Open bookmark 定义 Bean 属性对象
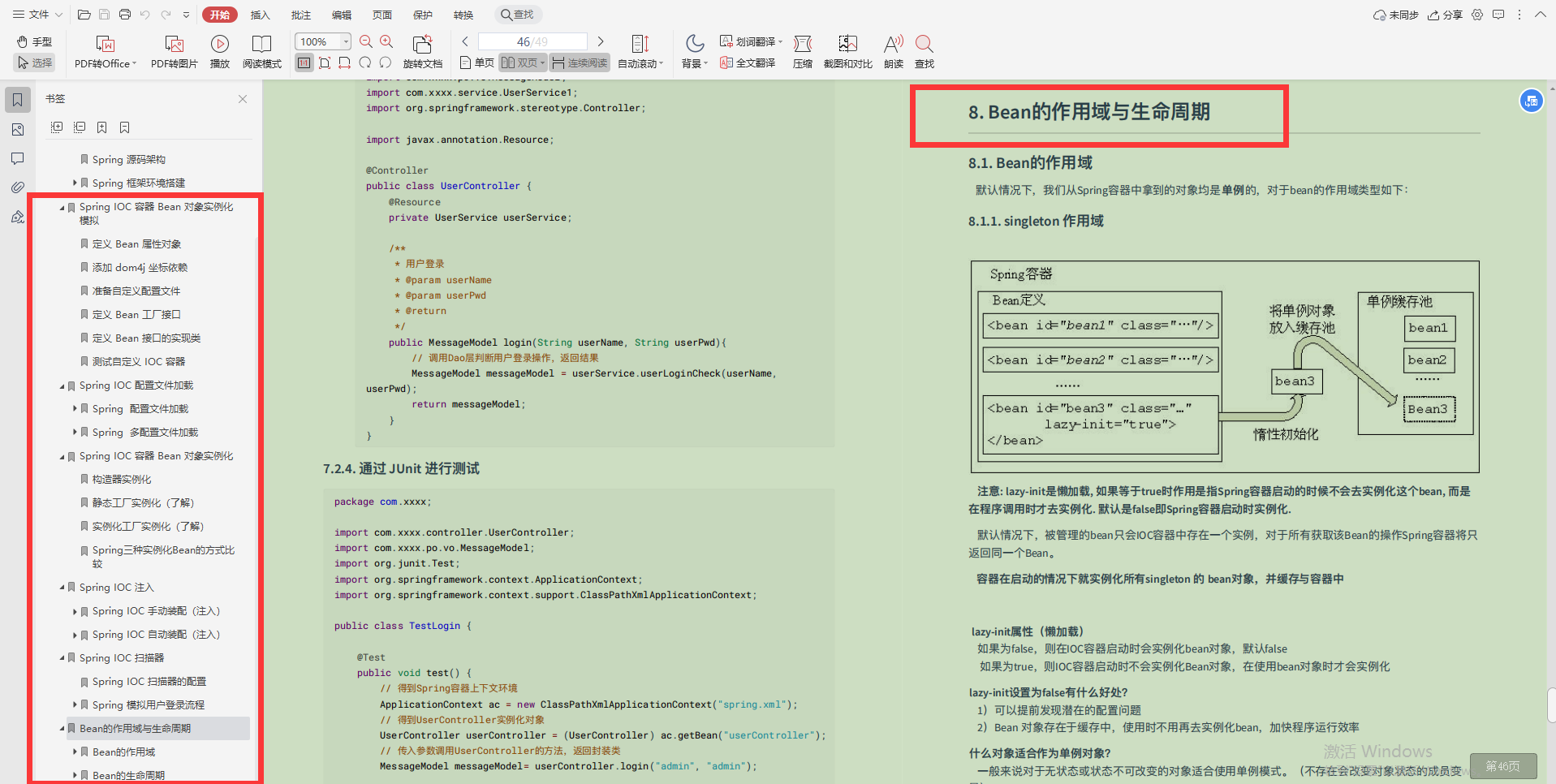1556x784 pixels. (136, 243)
